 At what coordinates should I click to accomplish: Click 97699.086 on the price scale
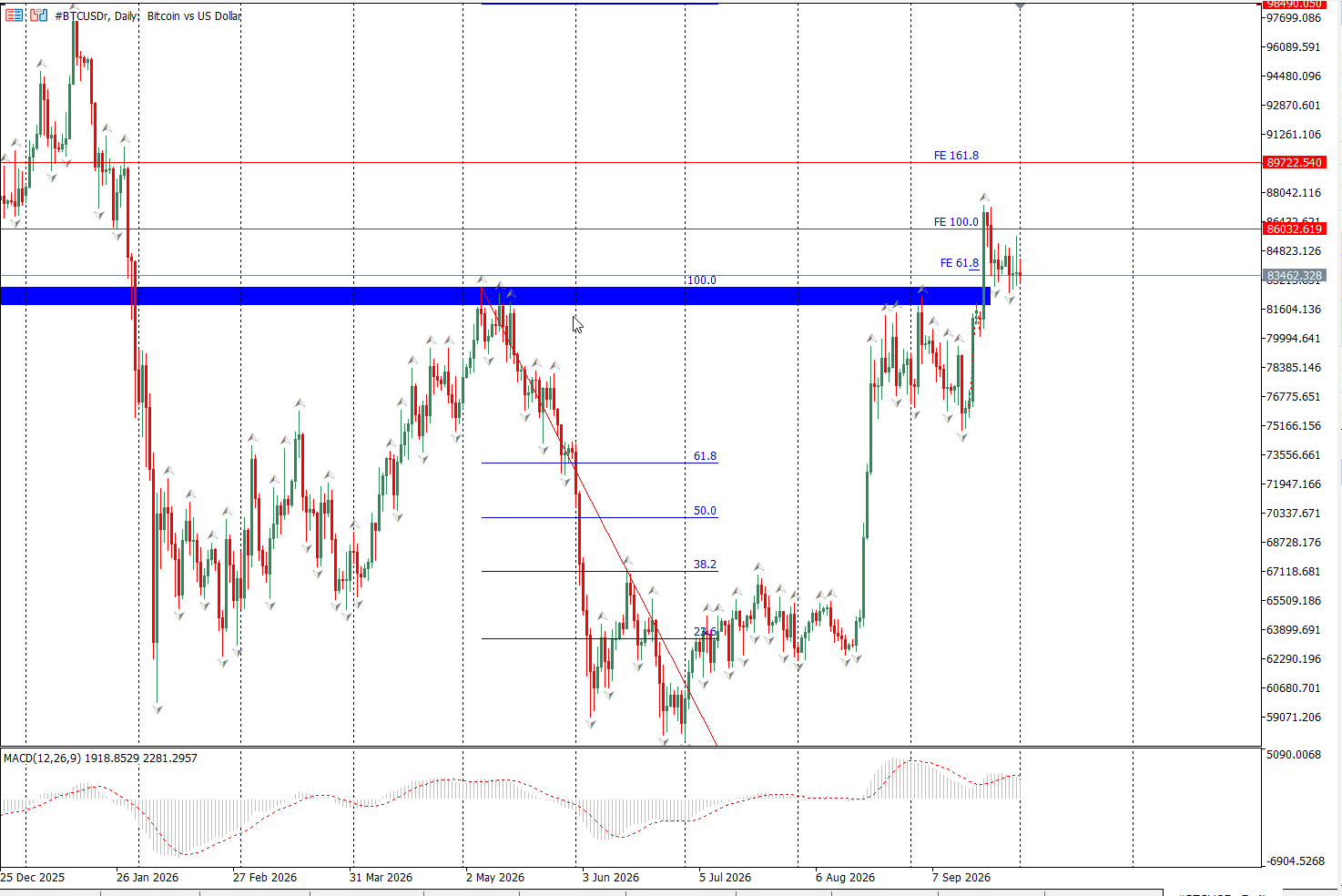coord(1293,18)
